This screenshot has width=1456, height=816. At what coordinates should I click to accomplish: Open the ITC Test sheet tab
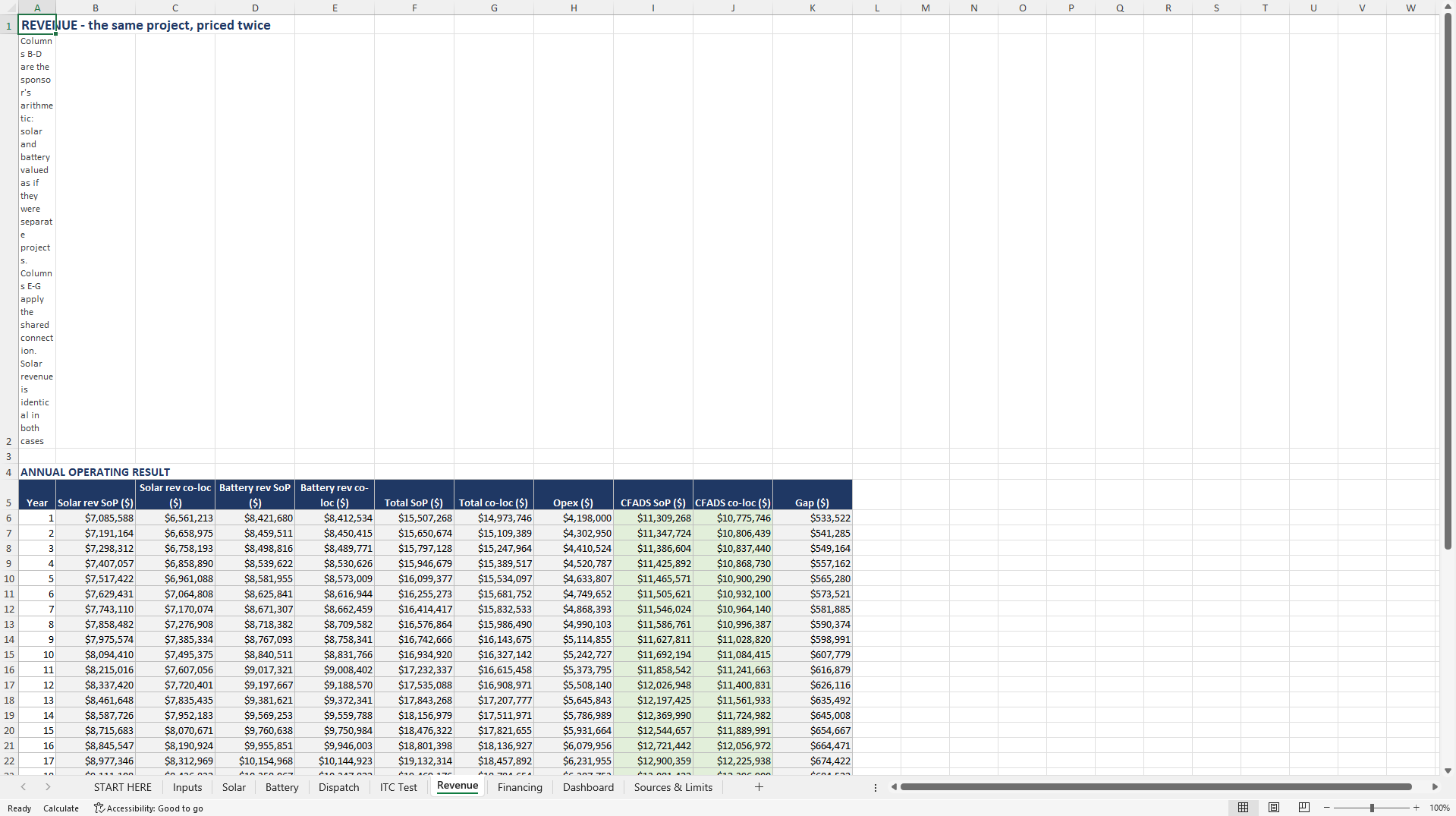tap(398, 787)
